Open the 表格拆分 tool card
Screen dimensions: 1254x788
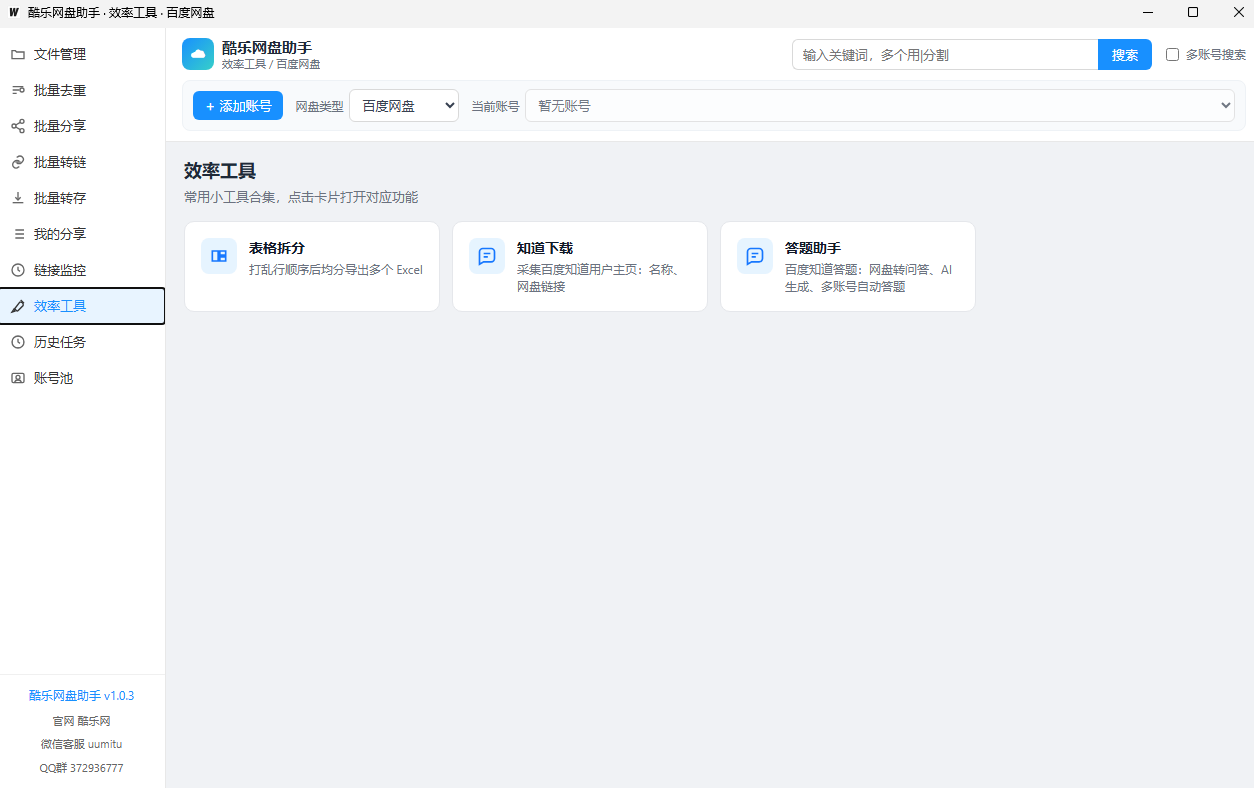[312, 266]
